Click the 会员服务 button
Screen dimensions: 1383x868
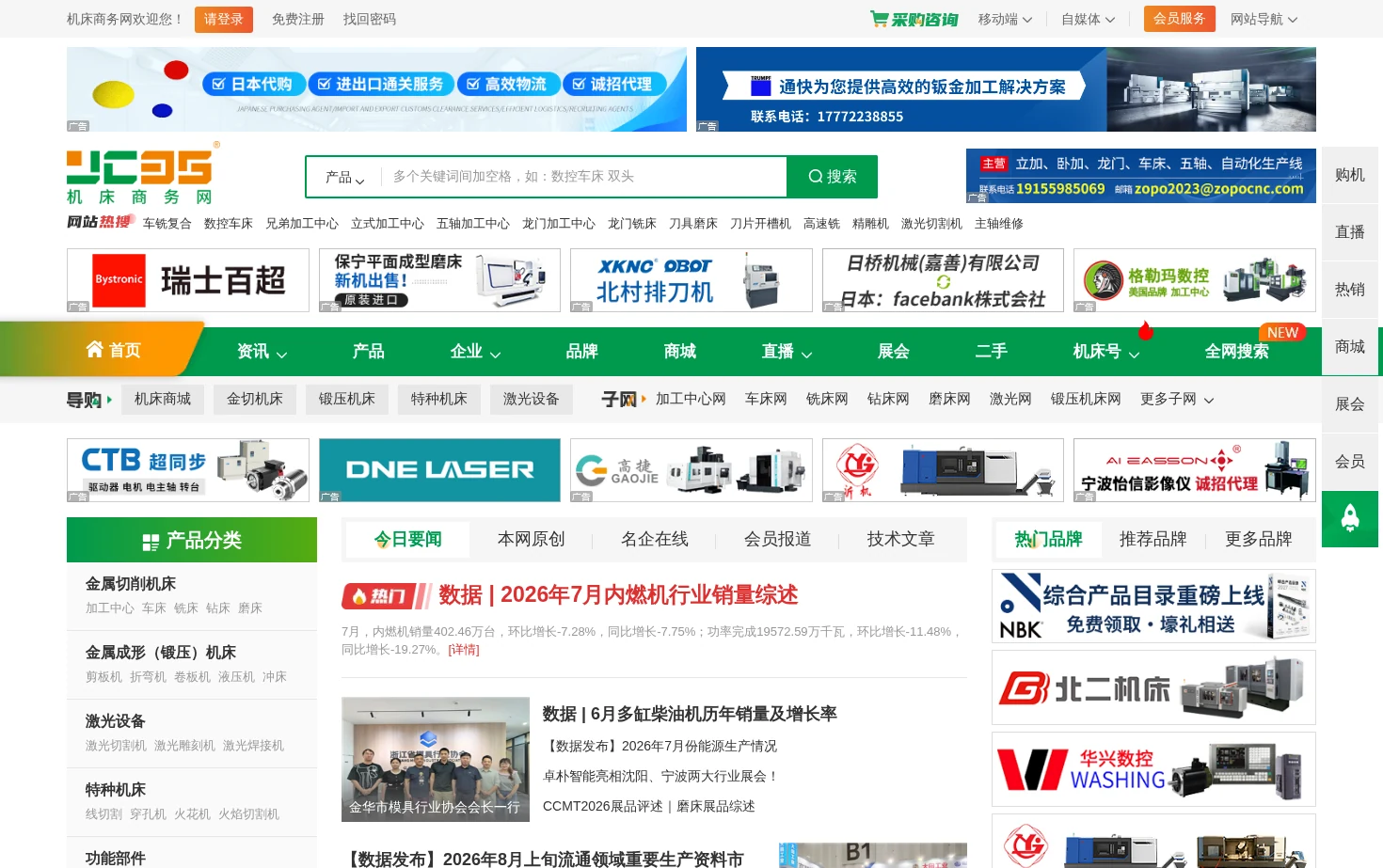[x=1180, y=19]
